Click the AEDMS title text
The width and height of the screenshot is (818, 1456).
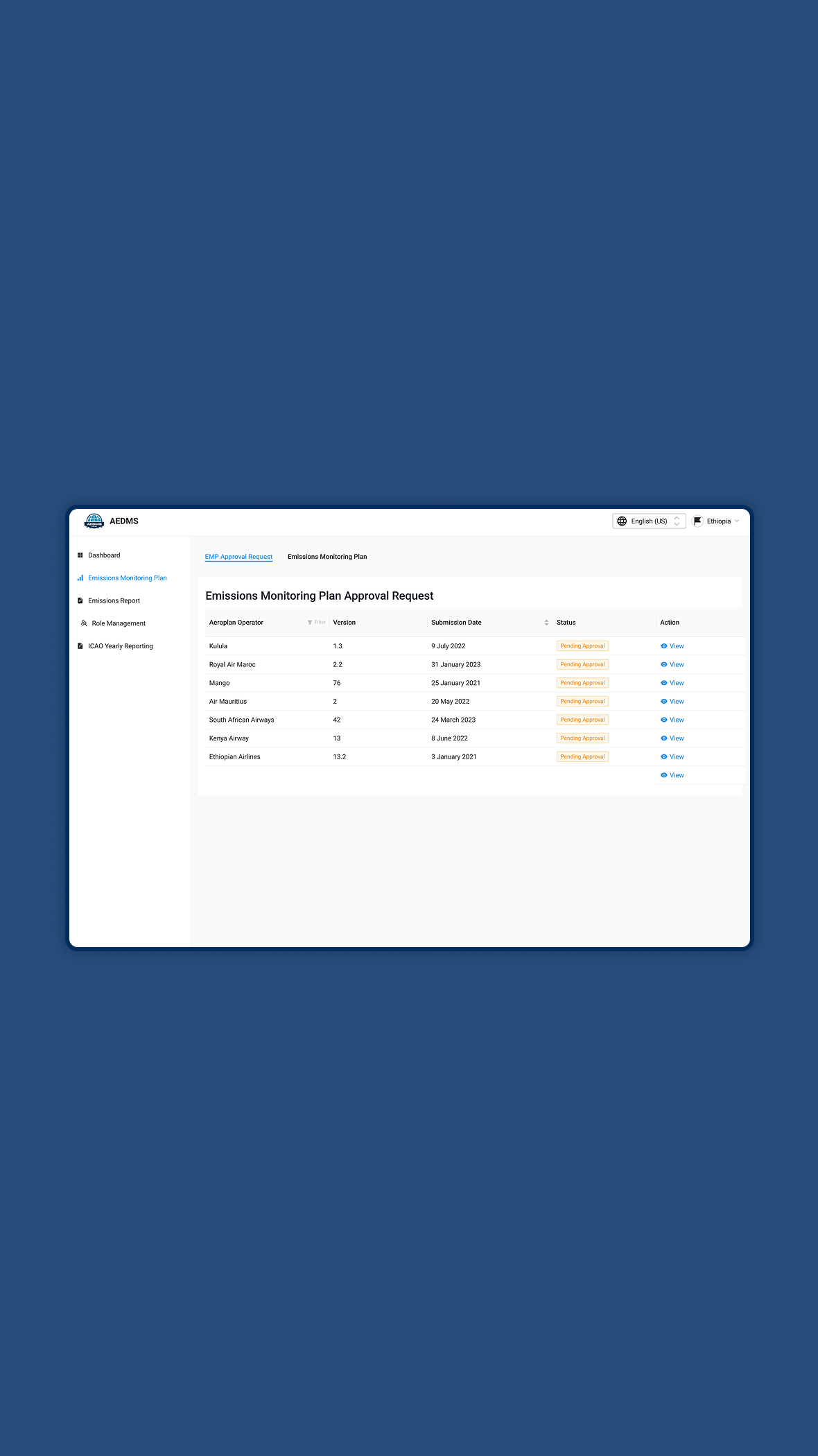124,521
